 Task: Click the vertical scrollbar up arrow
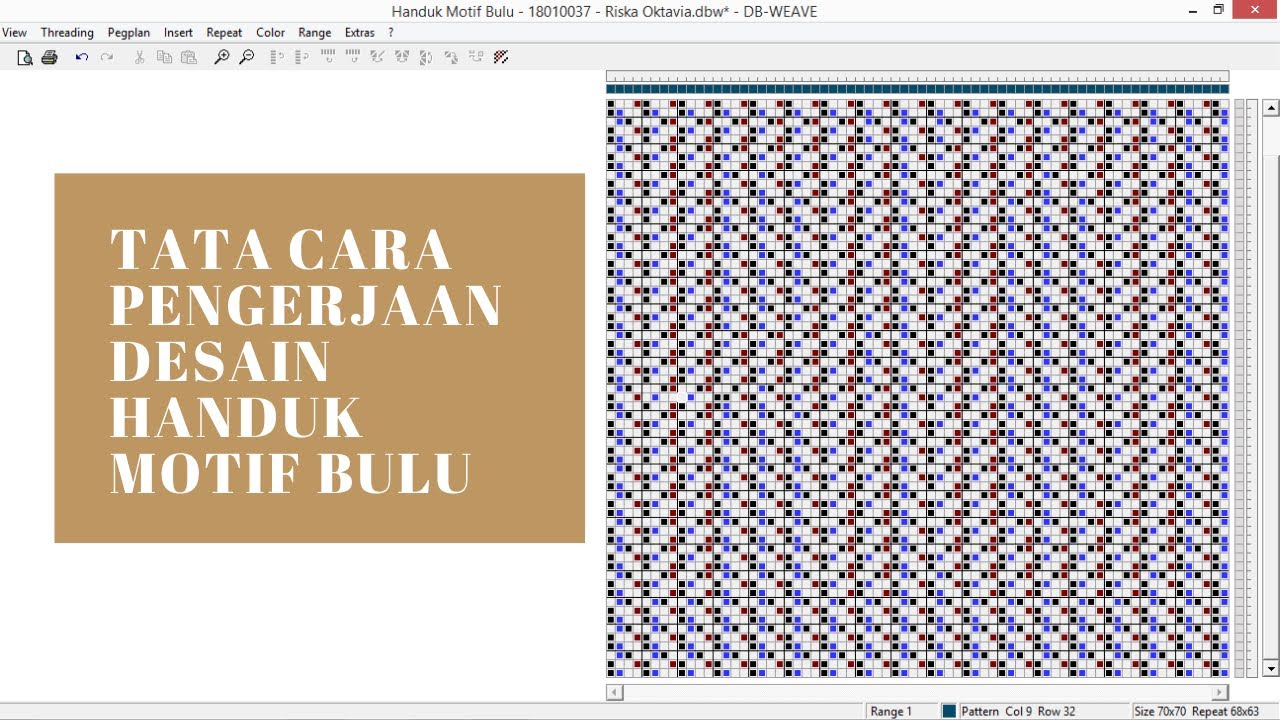coord(1271,108)
